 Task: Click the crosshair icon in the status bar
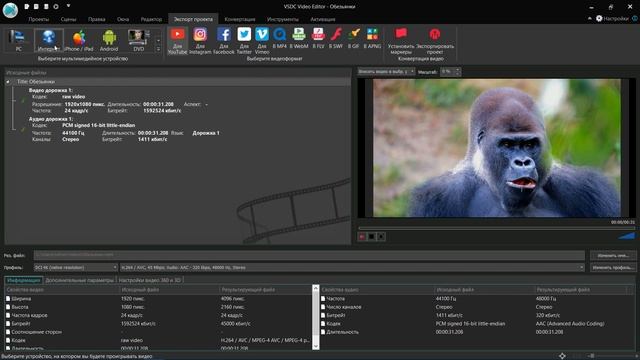click(x=562, y=356)
